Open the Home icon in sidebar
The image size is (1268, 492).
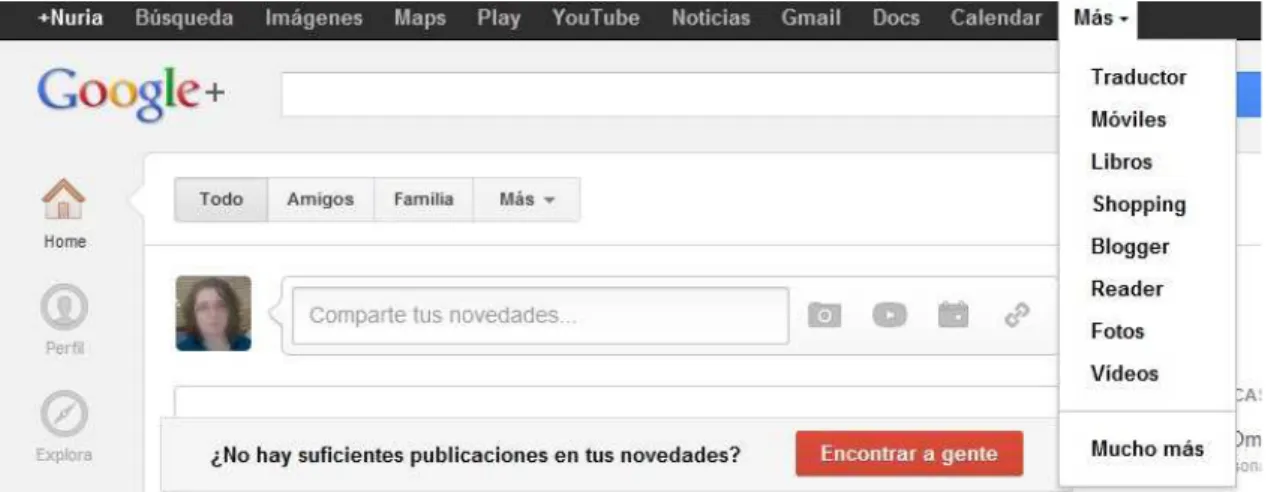(x=64, y=198)
